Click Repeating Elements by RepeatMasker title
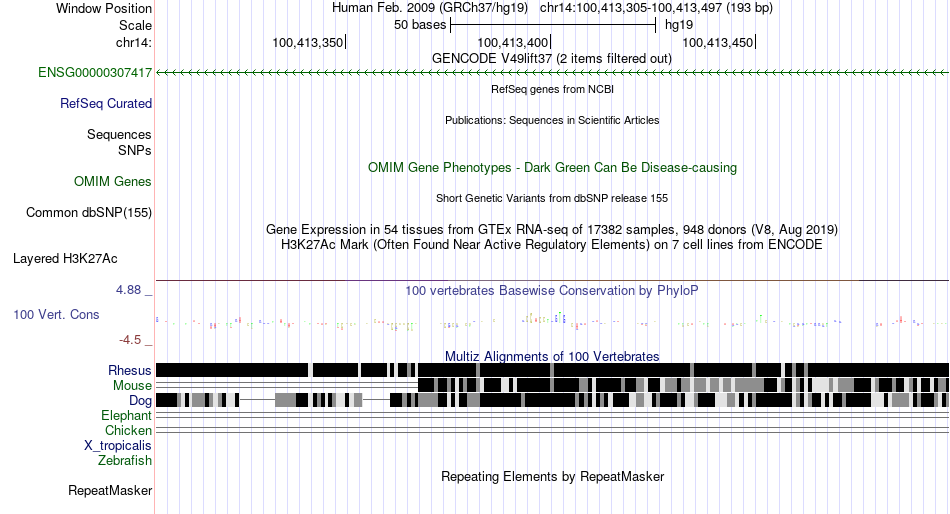The width and height of the screenshot is (950, 514). (x=553, y=477)
